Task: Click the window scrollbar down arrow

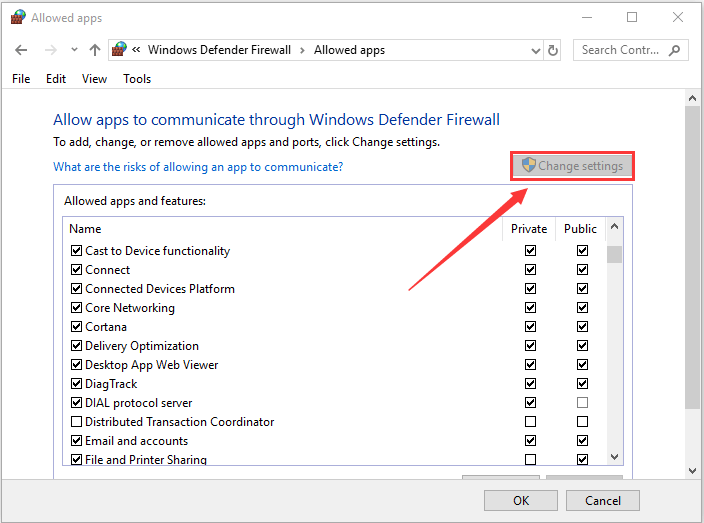Action: tap(692, 470)
